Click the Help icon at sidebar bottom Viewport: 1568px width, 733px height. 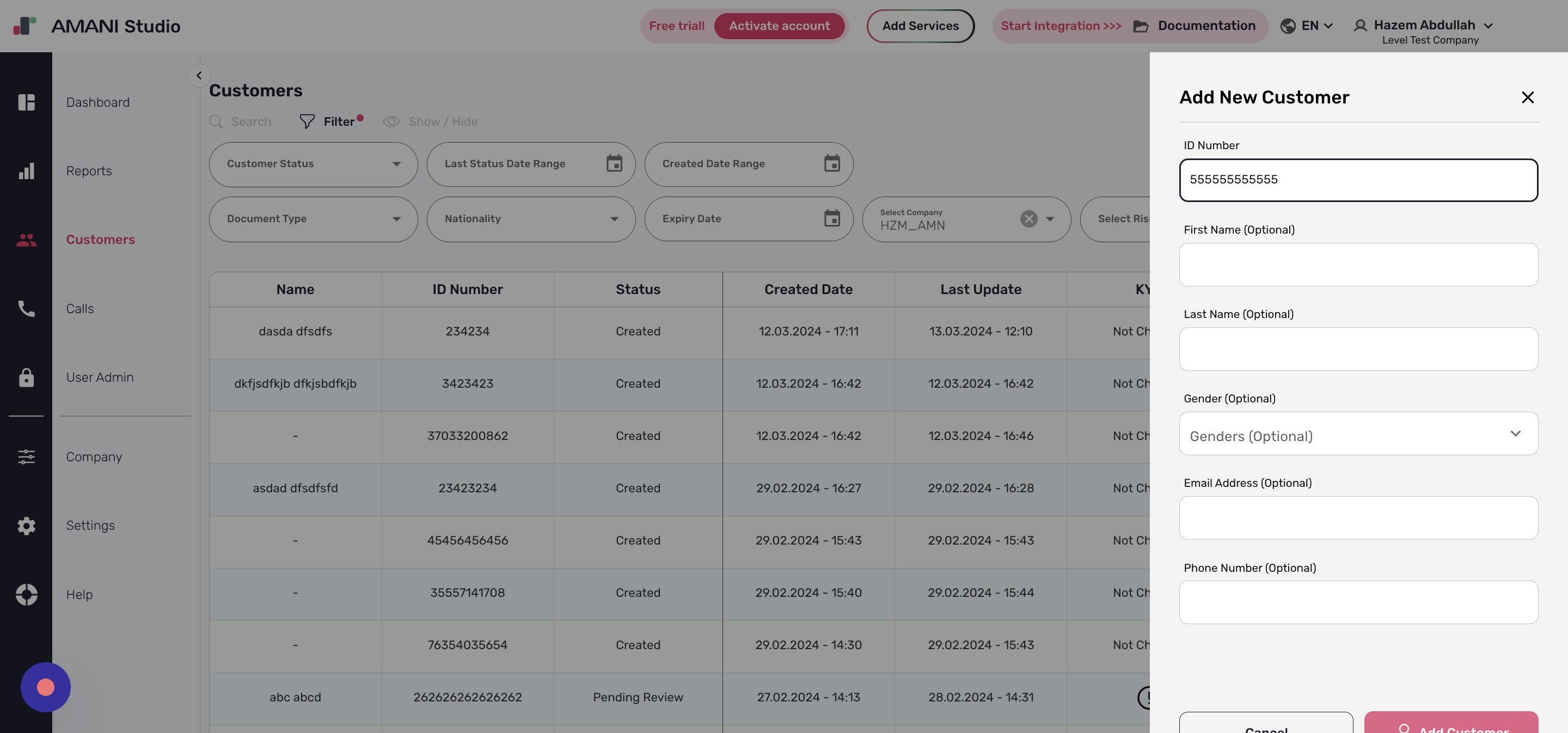(27, 595)
